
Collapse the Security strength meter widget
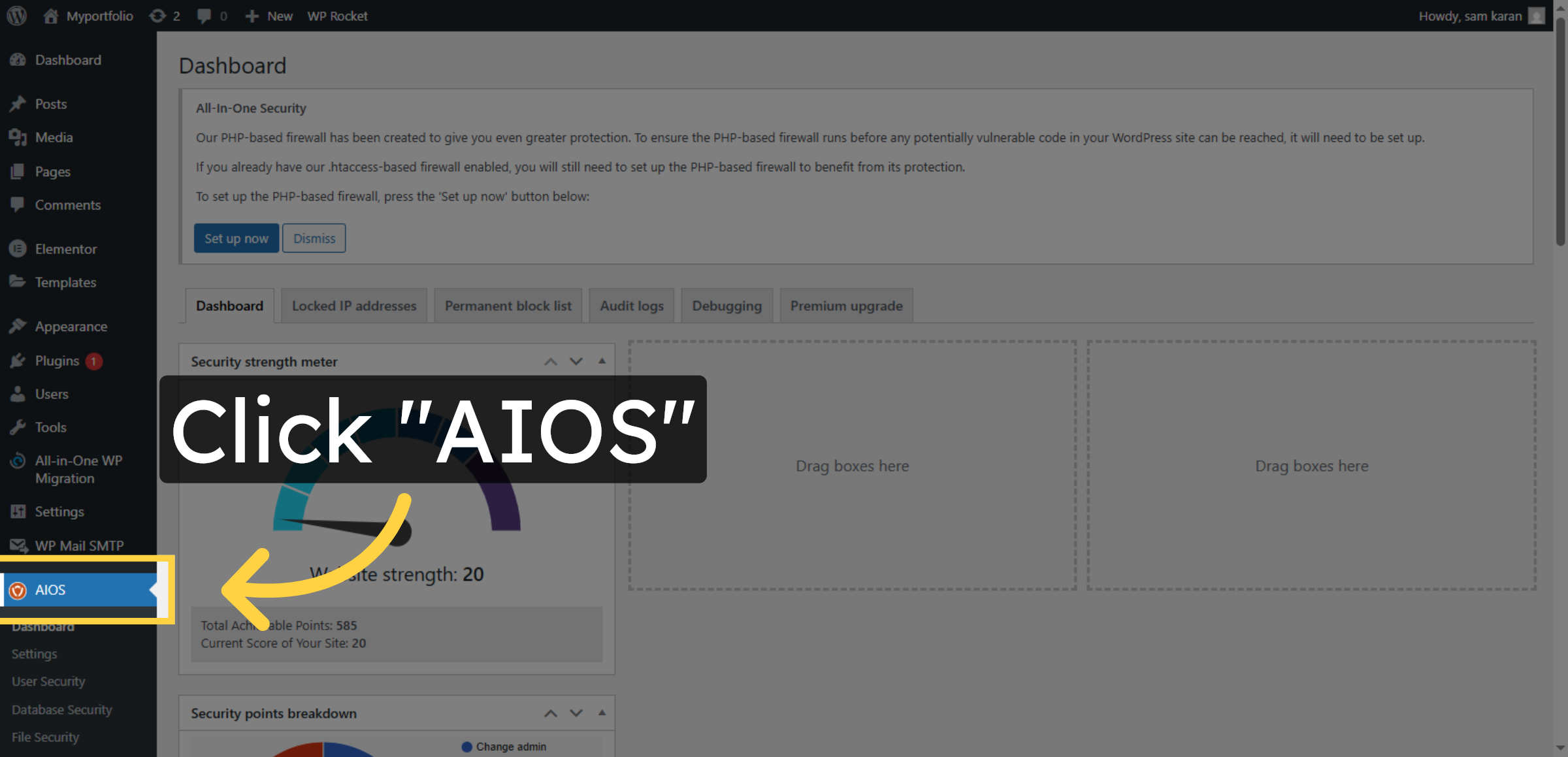(601, 361)
